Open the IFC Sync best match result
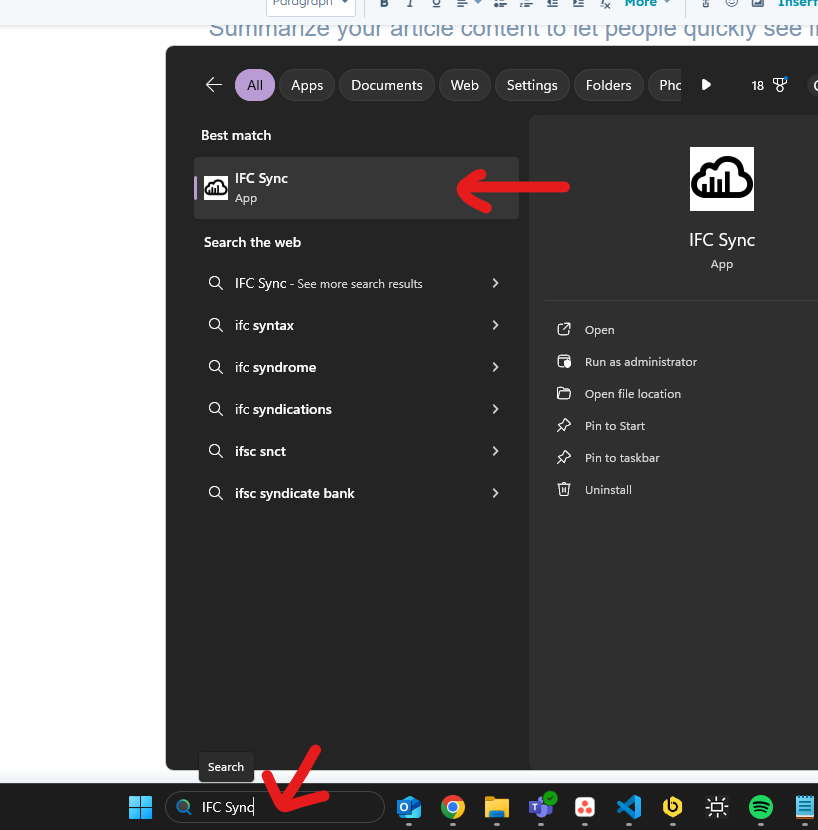Screen dimensions: 818x830 pos(356,188)
